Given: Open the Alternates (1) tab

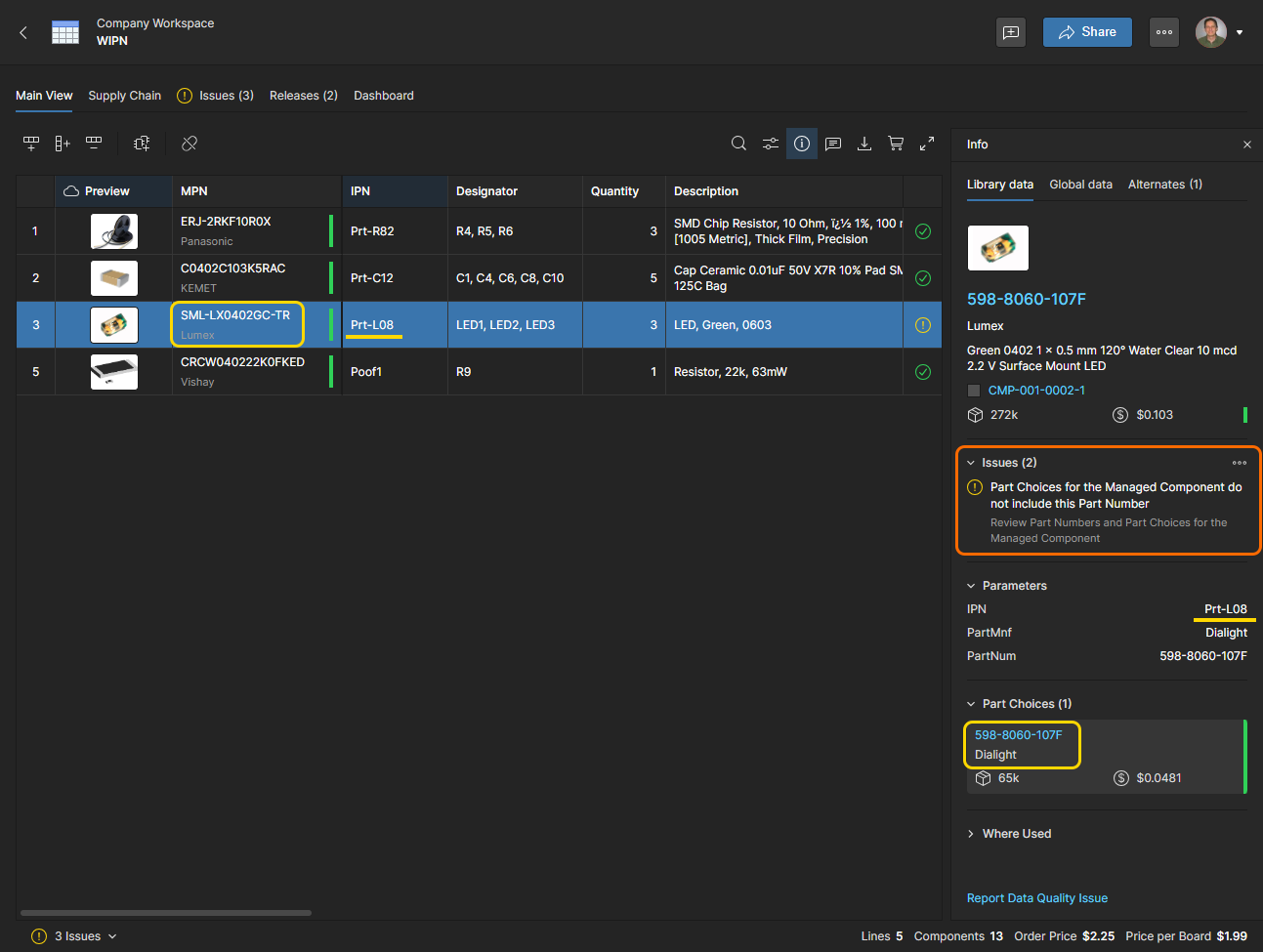Looking at the screenshot, I should pyautogui.click(x=1164, y=185).
